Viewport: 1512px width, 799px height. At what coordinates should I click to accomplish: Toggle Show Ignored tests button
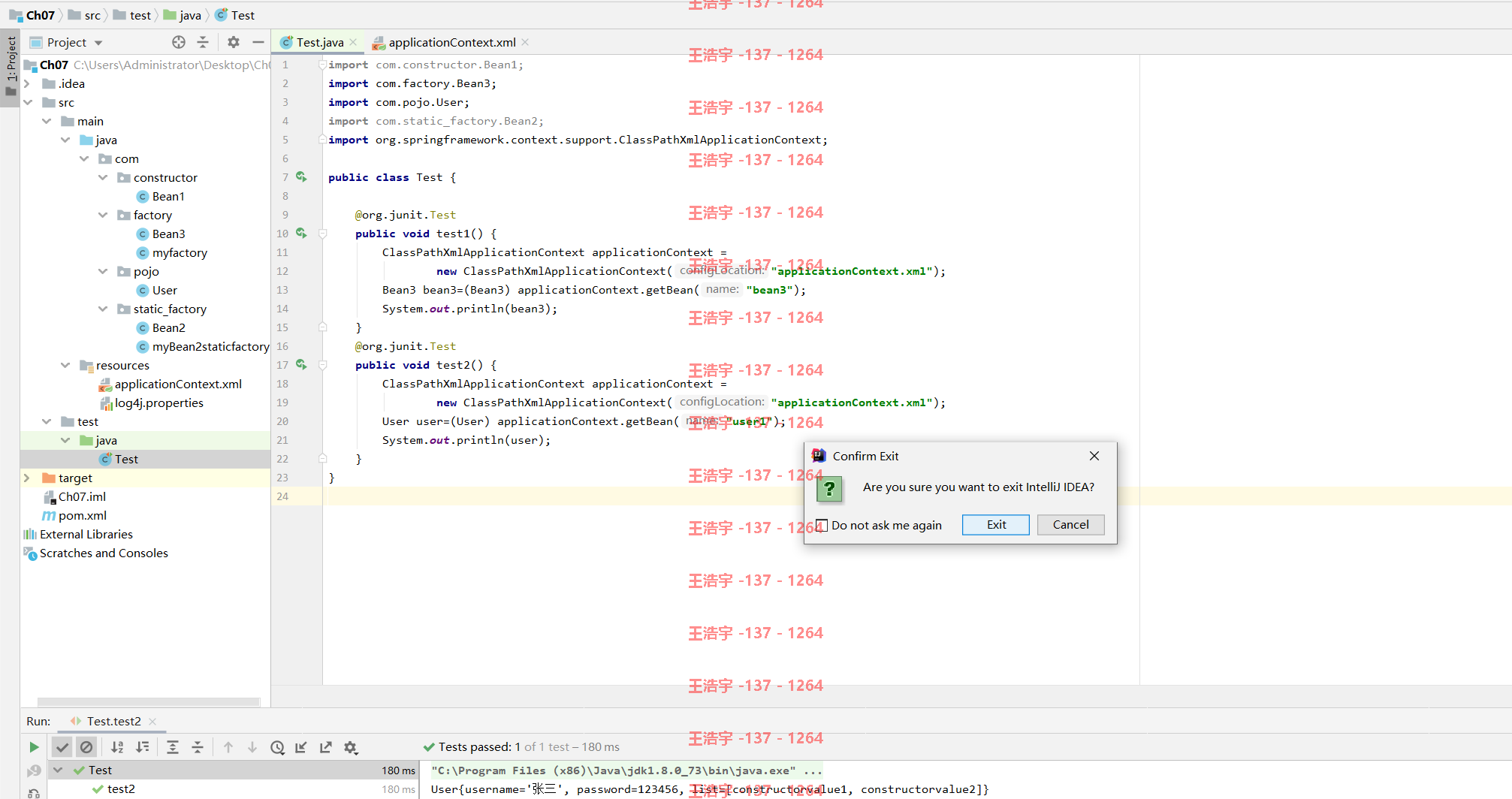[x=86, y=747]
